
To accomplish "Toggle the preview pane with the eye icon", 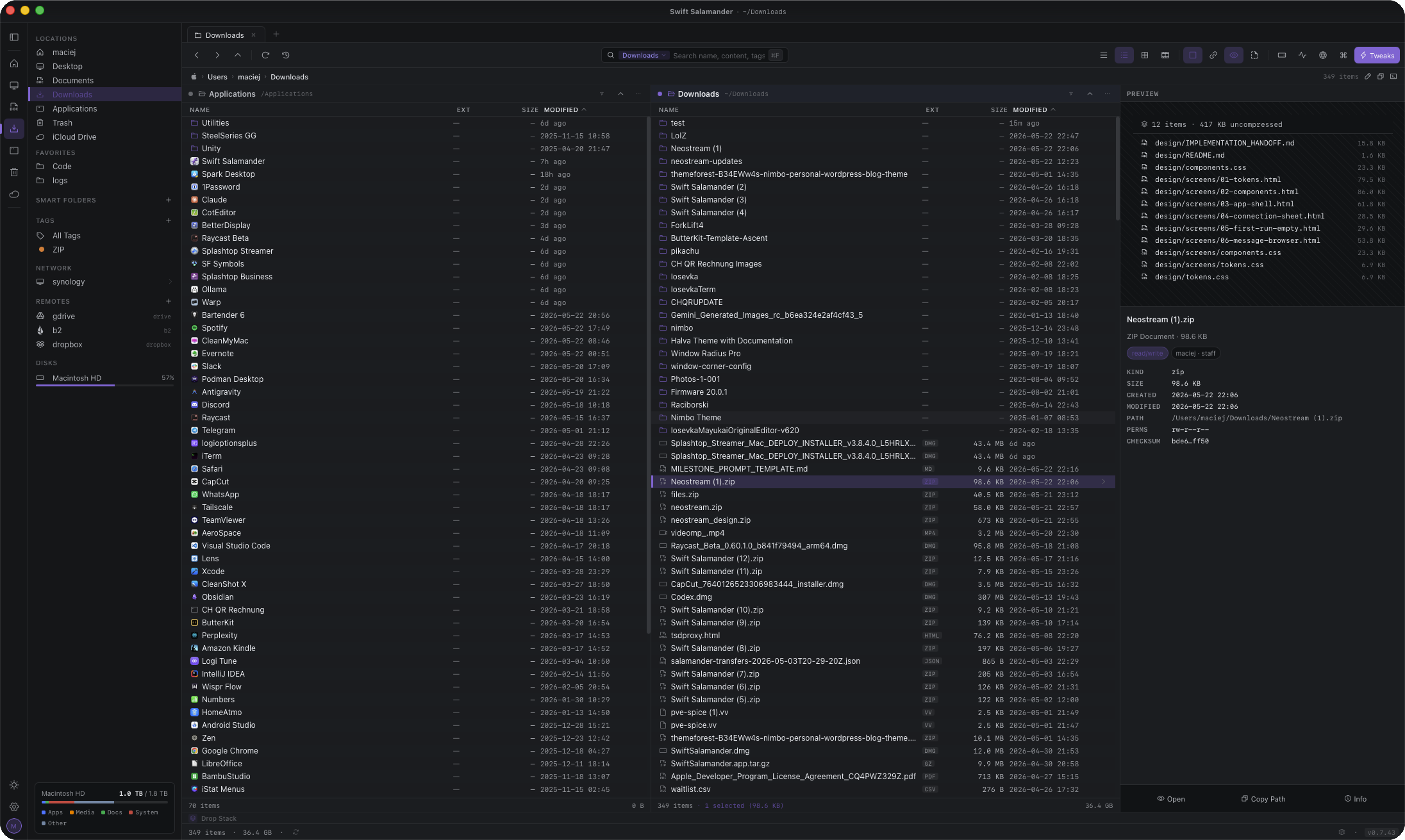I will point(1234,55).
